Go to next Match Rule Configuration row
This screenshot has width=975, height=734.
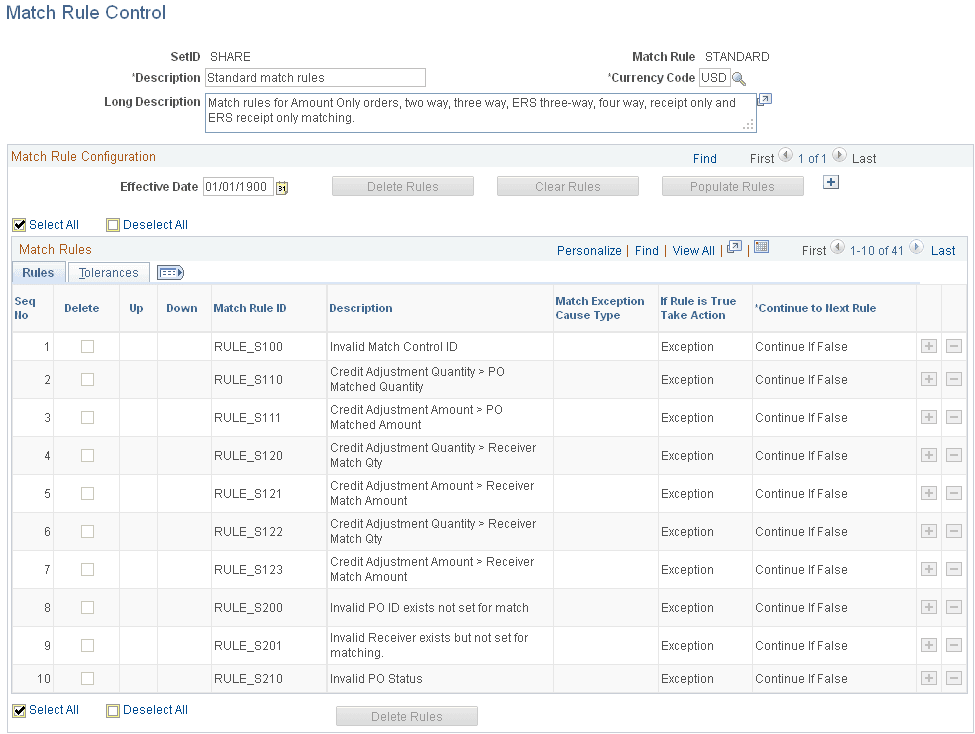coord(839,156)
